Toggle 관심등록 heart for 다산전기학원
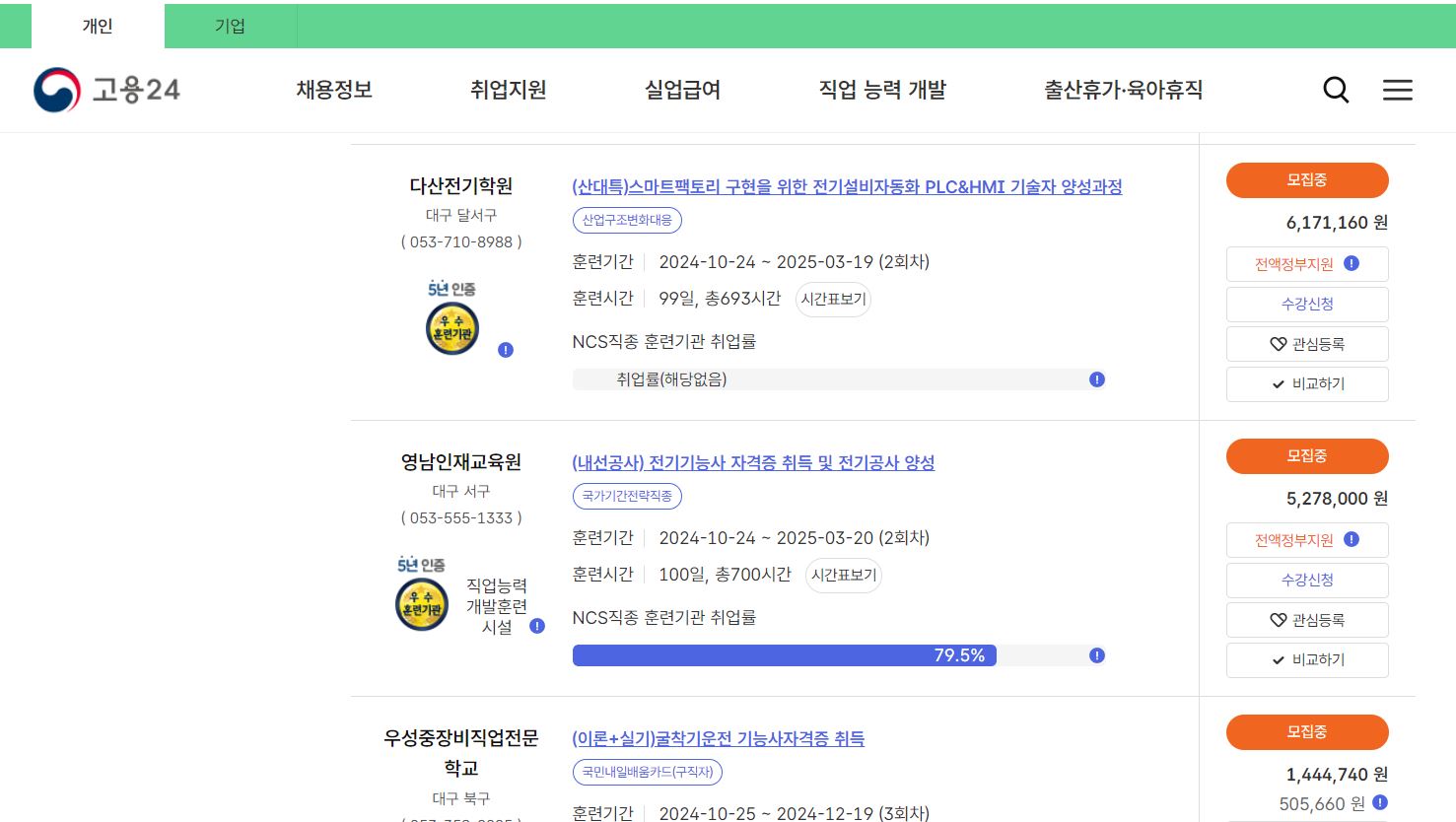The image size is (1456, 822). pyautogui.click(x=1306, y=343)
